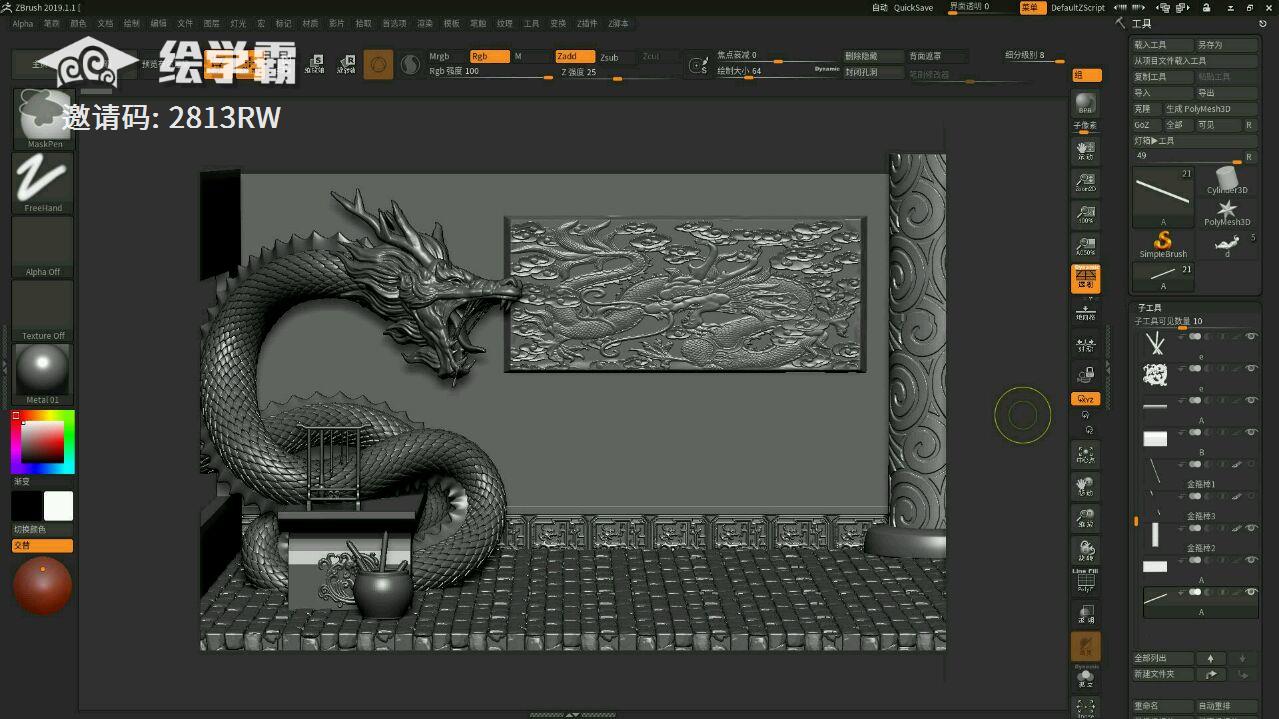This screenshot has width=1279, height=719.
Task: Enable the Mrgb mode button
Action: (446, 56)
